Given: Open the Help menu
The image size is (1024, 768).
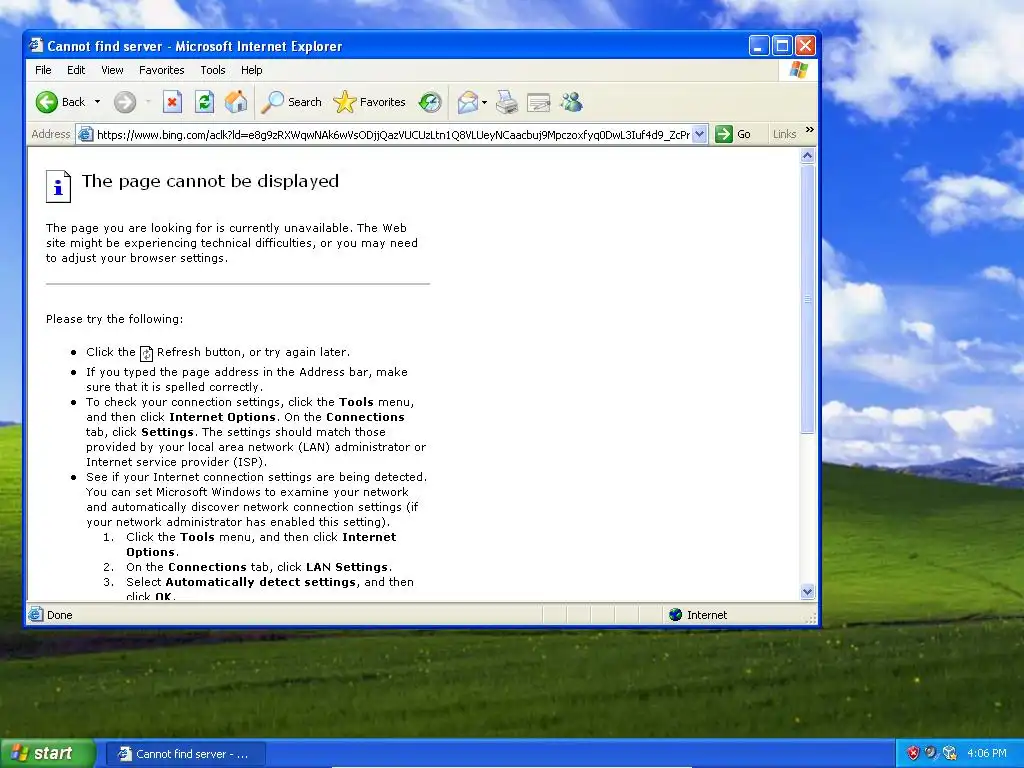Looking at the screenshot, I should click(251, 70).
